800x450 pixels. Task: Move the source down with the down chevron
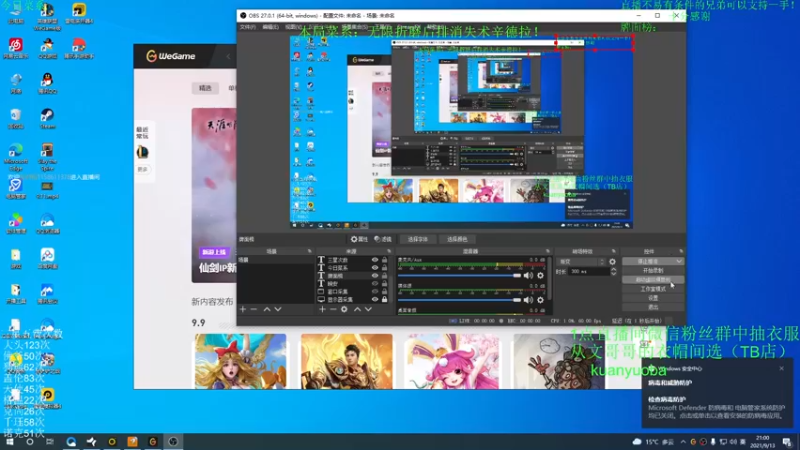[368, 309]
